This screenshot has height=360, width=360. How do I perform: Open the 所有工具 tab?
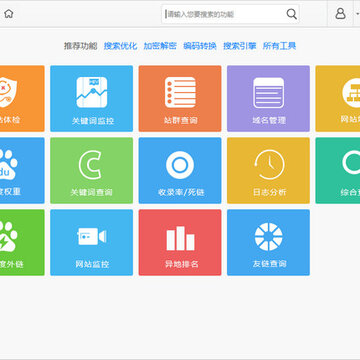pos(279,46)
